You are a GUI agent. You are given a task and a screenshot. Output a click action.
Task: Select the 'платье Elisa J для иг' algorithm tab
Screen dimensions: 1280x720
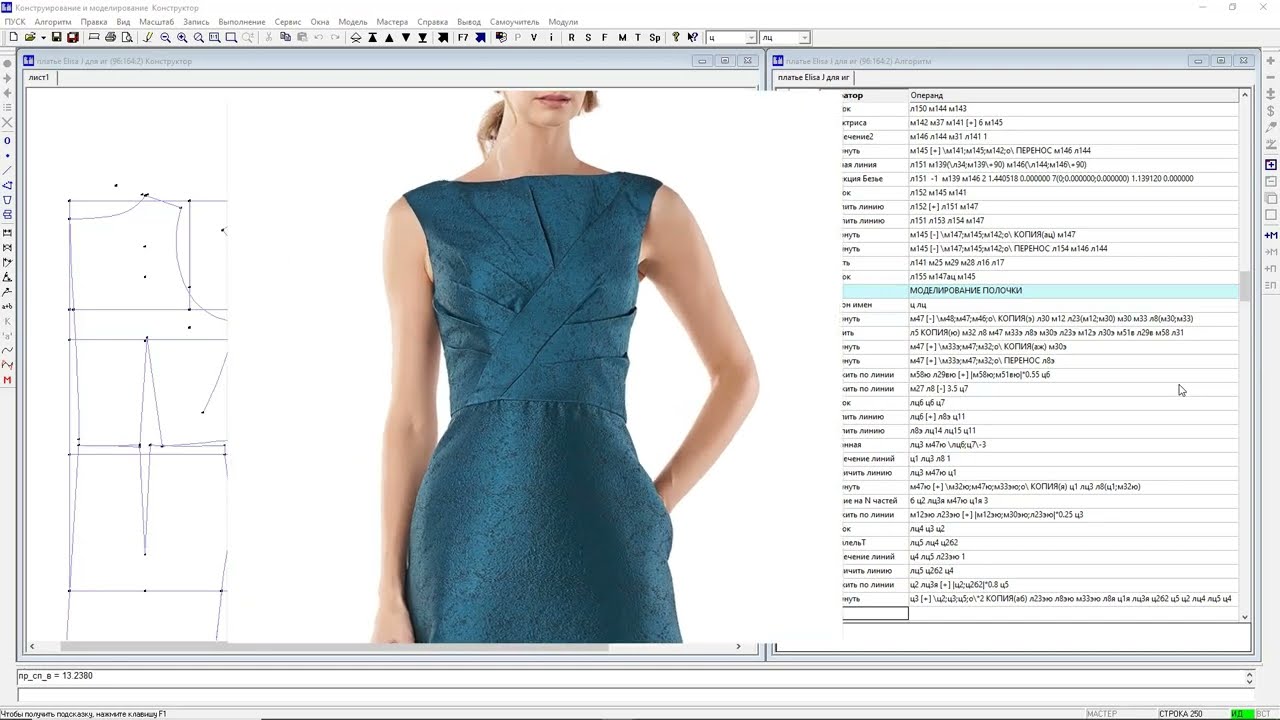[813, 77]
